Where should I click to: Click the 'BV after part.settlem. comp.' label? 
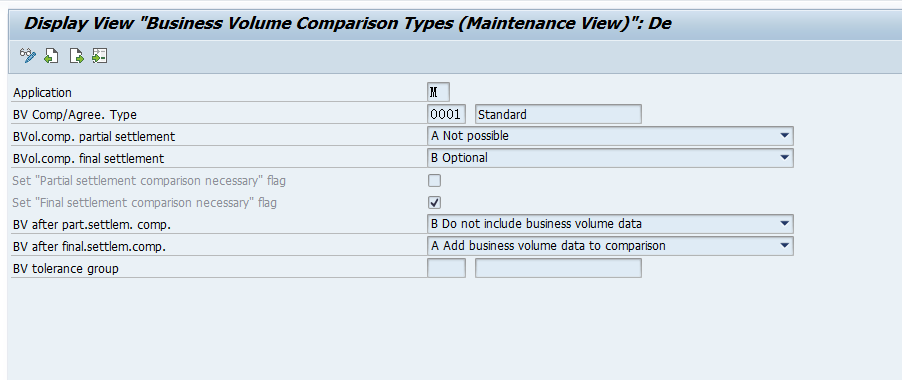(x=92, y=225)
